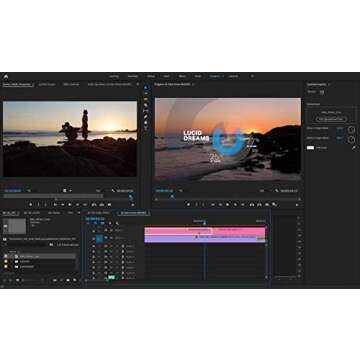The image size is (360, 360).
Task: Click Mark Out in the Source monitor
Action: pyautogui.click(x=46, y=204)
